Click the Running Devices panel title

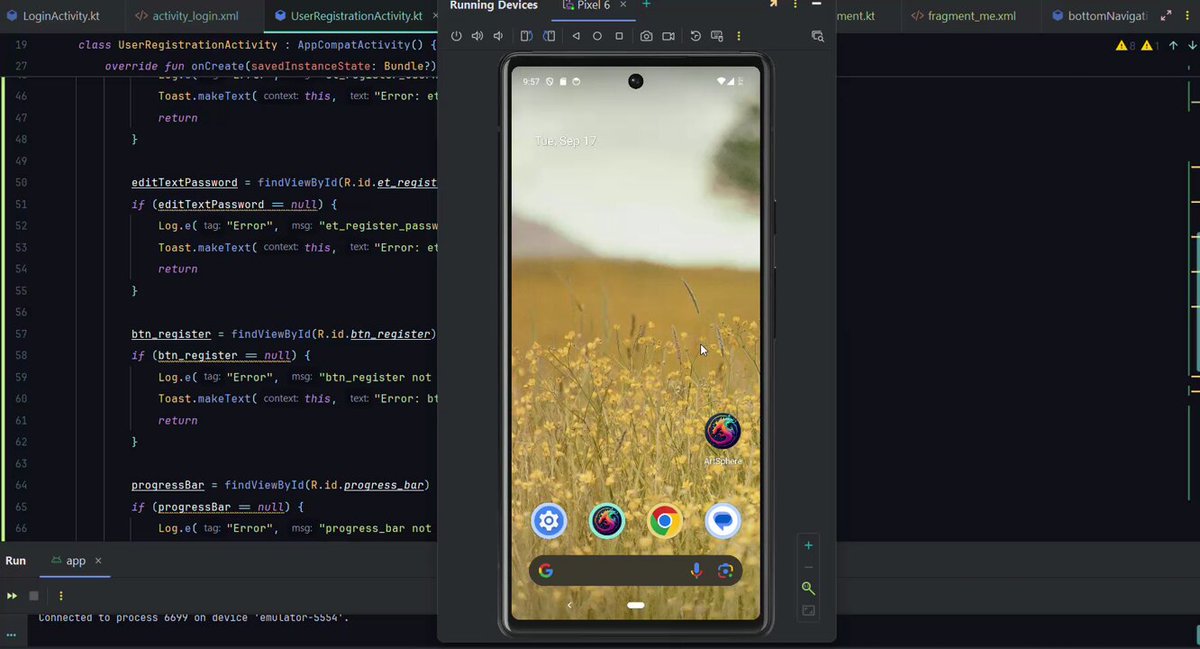point(493,5)
